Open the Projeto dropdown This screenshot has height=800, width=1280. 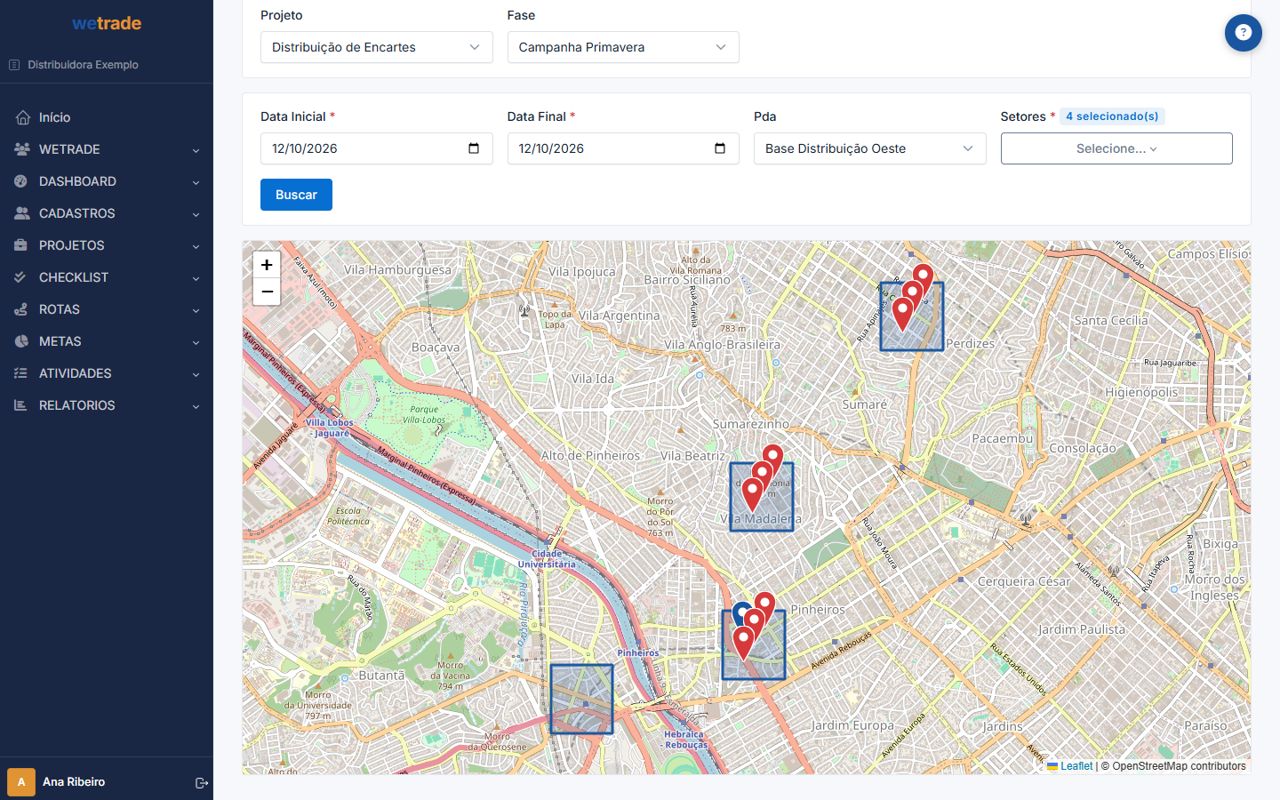[376, 47]
